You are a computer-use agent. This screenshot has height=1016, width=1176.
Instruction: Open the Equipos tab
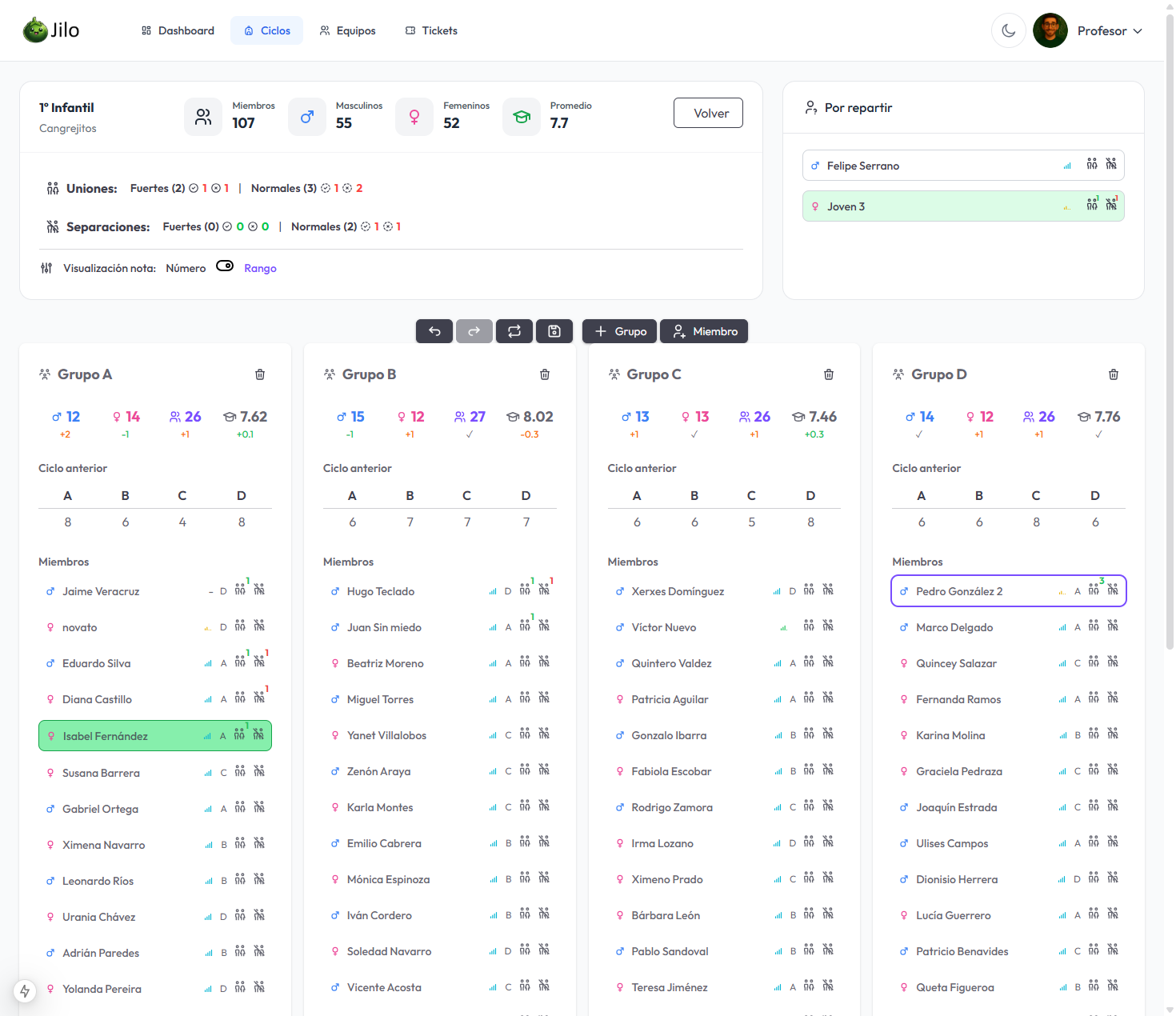tap(347, 30)
